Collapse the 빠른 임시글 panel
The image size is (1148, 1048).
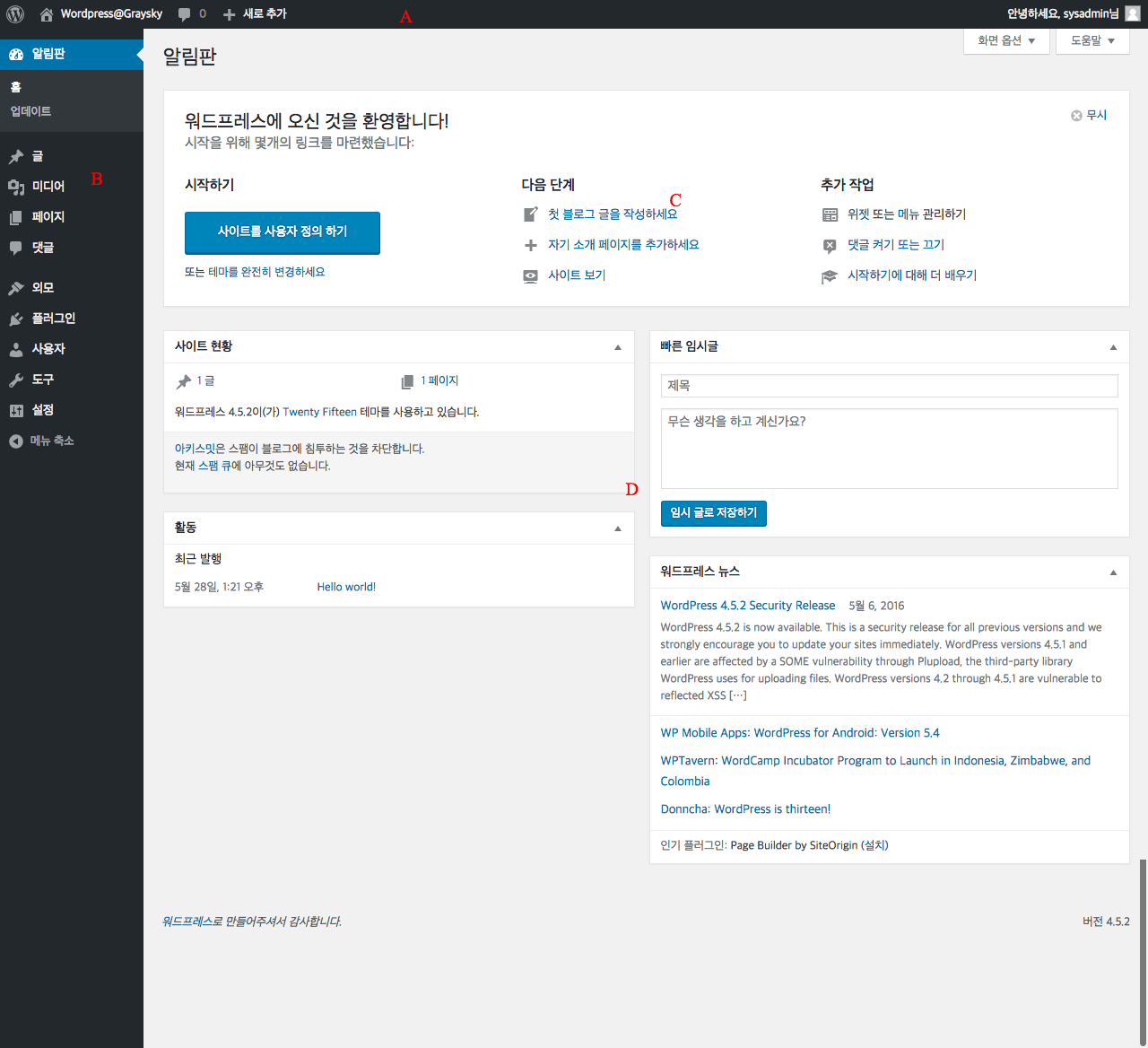(x=1114, y=347)
